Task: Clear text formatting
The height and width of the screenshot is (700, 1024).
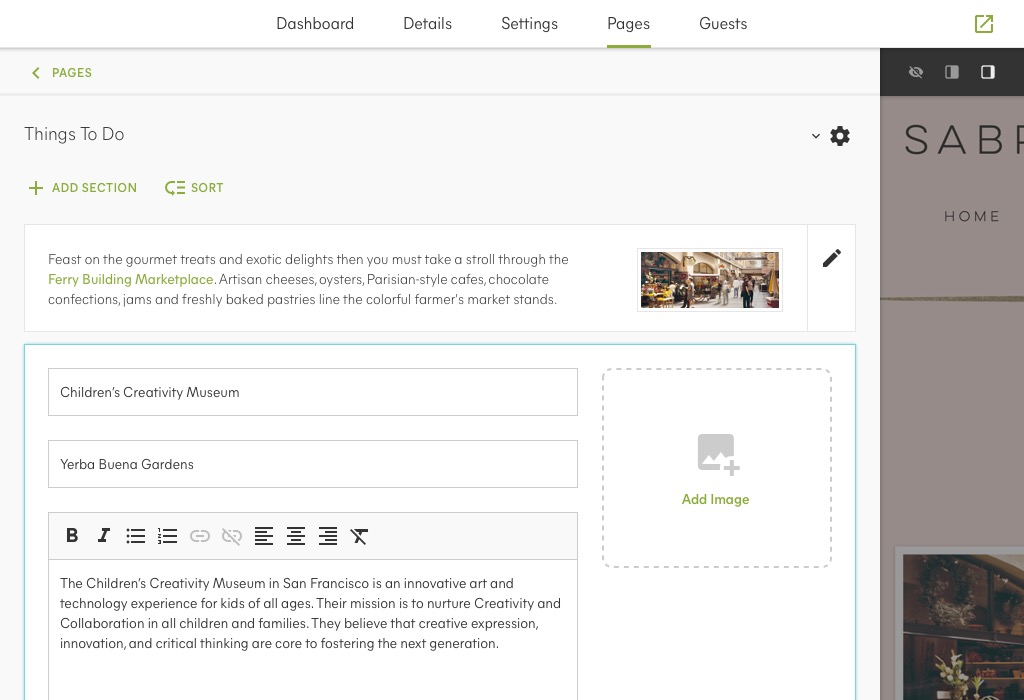Action: [x=359, y=536]
